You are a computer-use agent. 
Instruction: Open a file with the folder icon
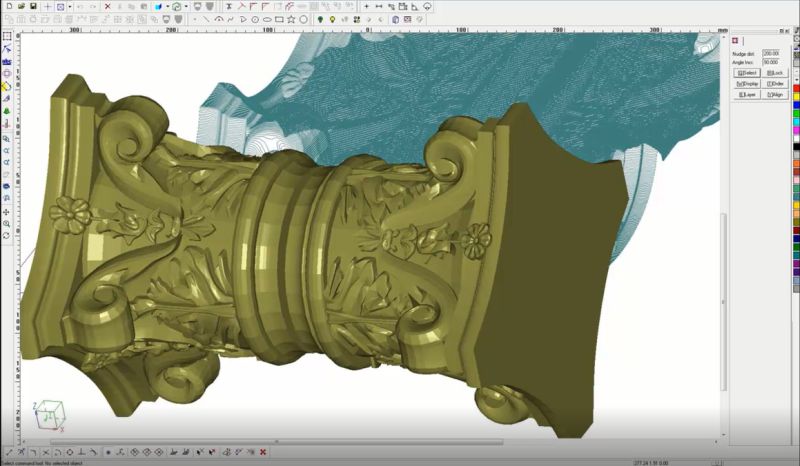point(19,6)
